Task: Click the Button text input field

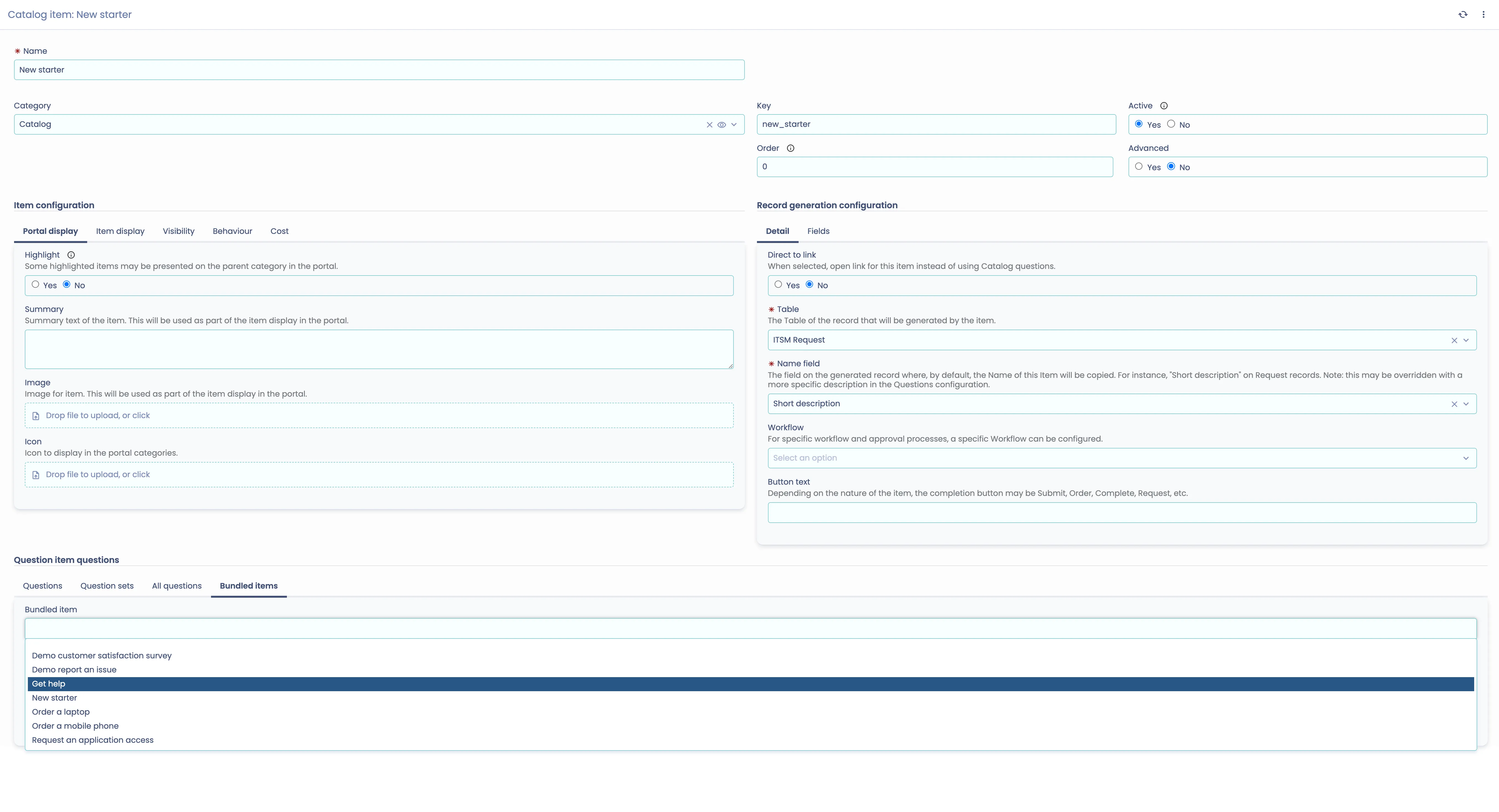Action: click(1122, 512)
